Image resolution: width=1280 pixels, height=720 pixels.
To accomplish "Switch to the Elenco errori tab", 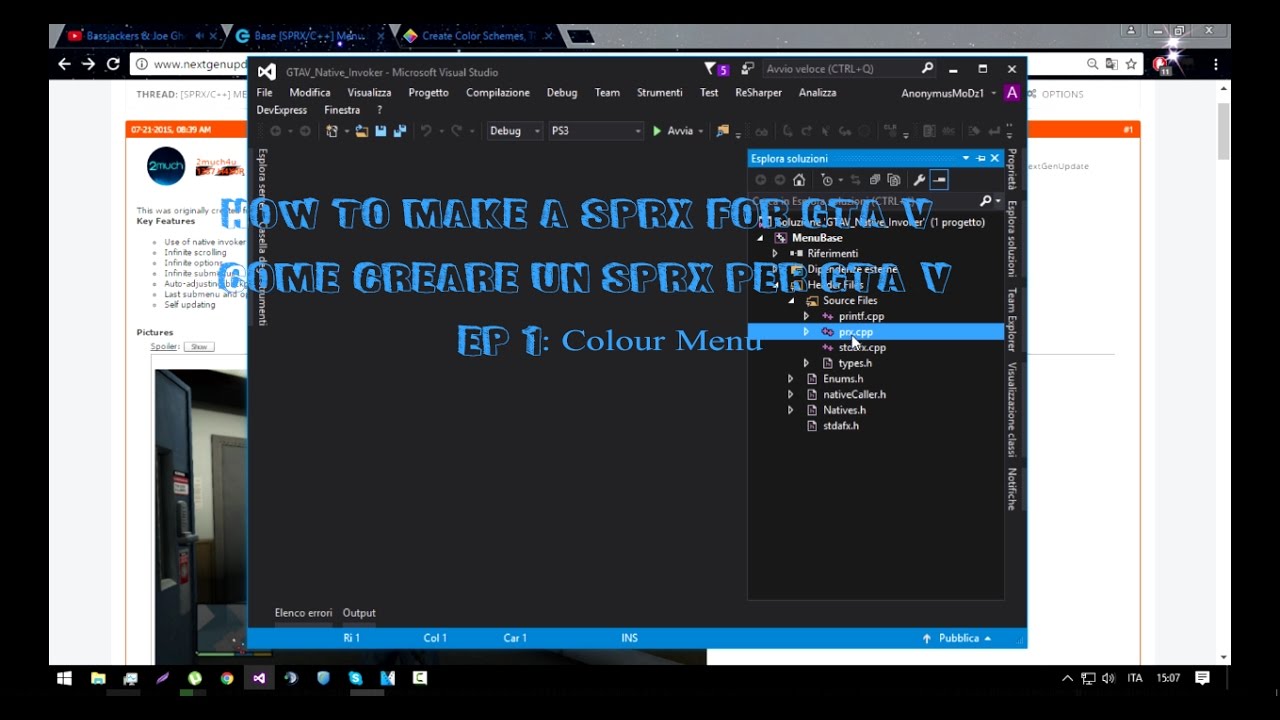I will (x=303, y=613).
